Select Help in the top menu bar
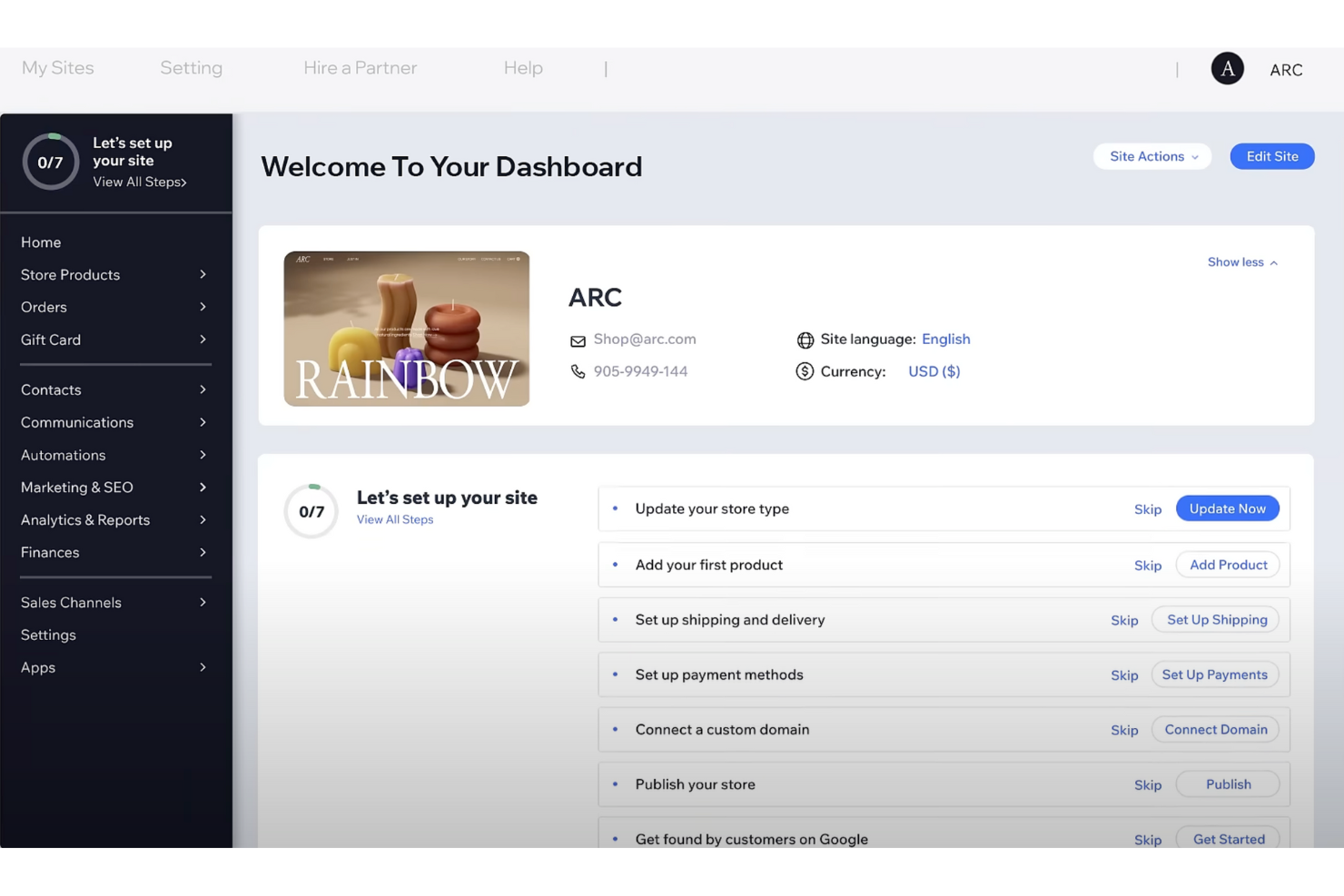The image size is (1344, 896). point(523,68)
